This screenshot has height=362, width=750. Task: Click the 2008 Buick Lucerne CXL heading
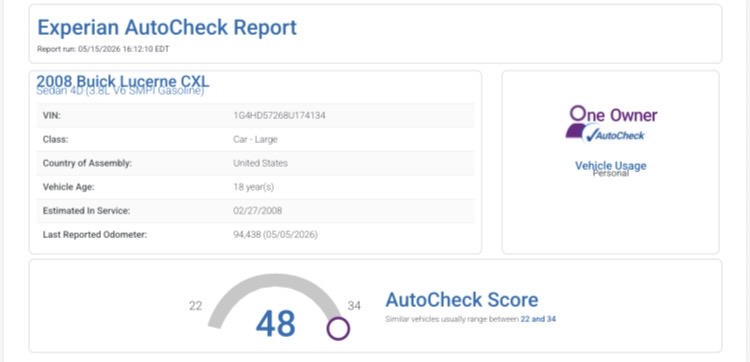point(122,81)
